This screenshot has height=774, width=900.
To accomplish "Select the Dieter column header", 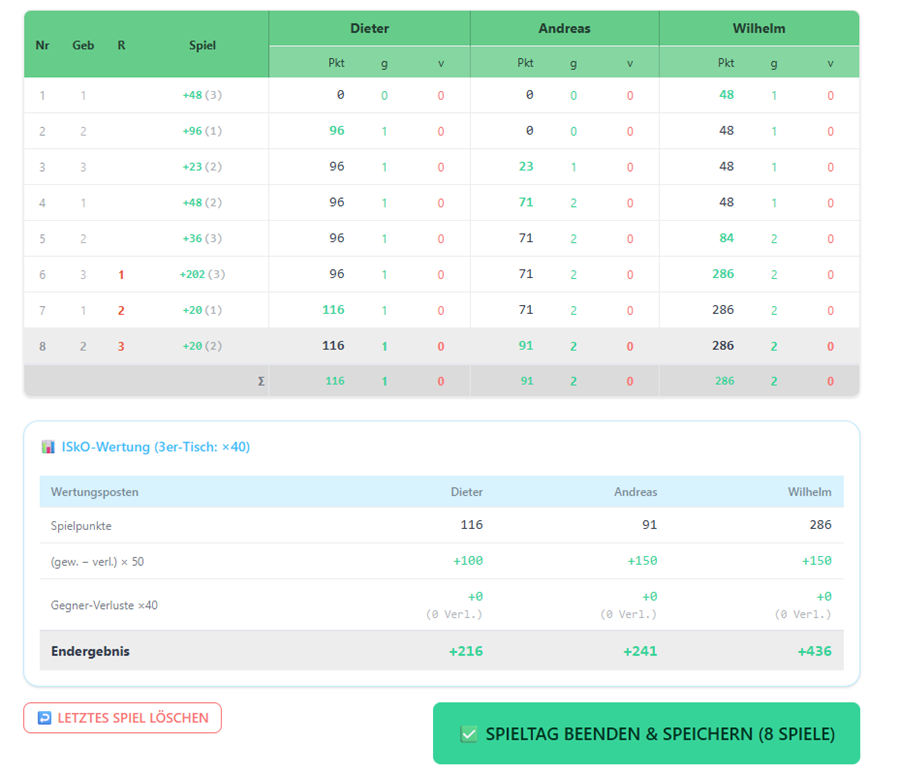I will 370,28.
